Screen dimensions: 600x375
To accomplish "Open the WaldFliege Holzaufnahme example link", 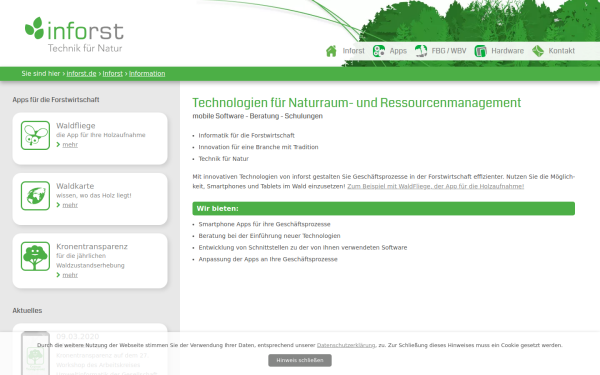I will click(x=435, y=186).
